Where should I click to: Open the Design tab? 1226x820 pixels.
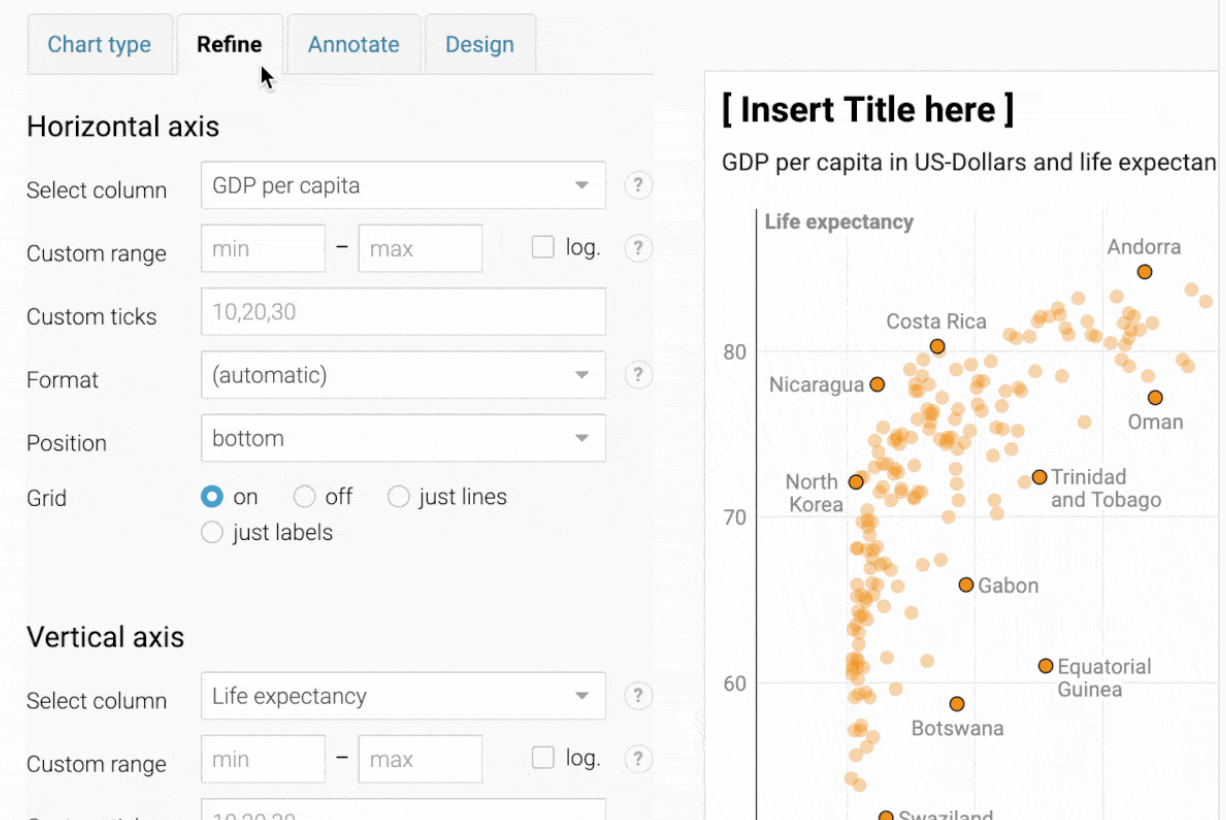479,45
